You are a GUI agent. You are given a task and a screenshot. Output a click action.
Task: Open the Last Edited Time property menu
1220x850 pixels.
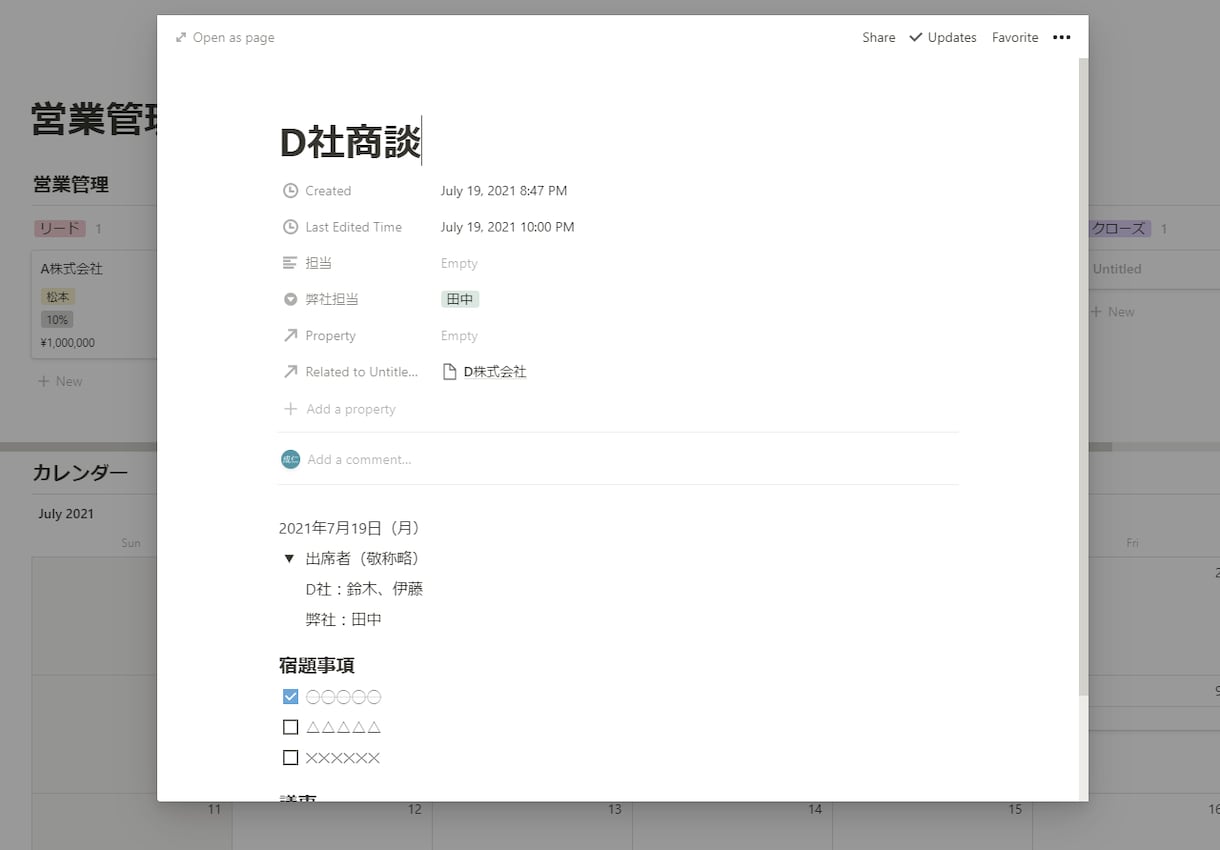pyautogui.click(x=354, y=227)
